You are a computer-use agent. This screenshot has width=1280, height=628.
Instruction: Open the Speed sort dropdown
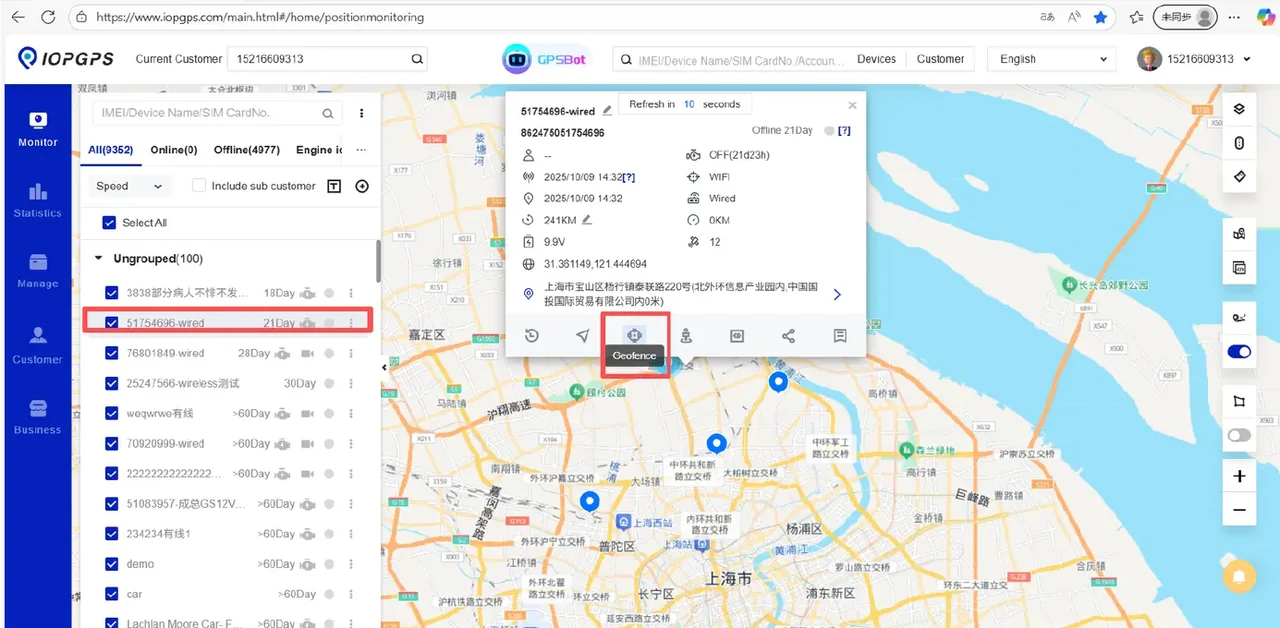130,186
